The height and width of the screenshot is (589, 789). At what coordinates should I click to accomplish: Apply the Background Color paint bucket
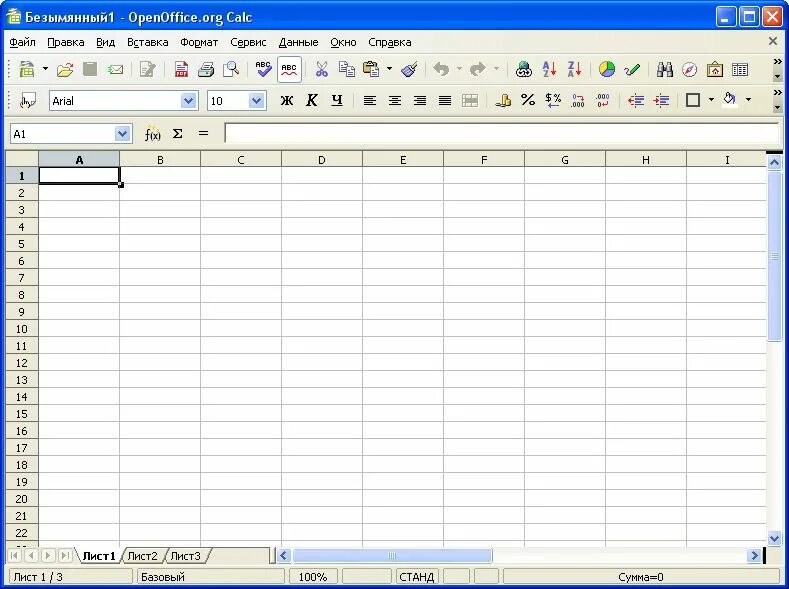click(x=730, y=100)
